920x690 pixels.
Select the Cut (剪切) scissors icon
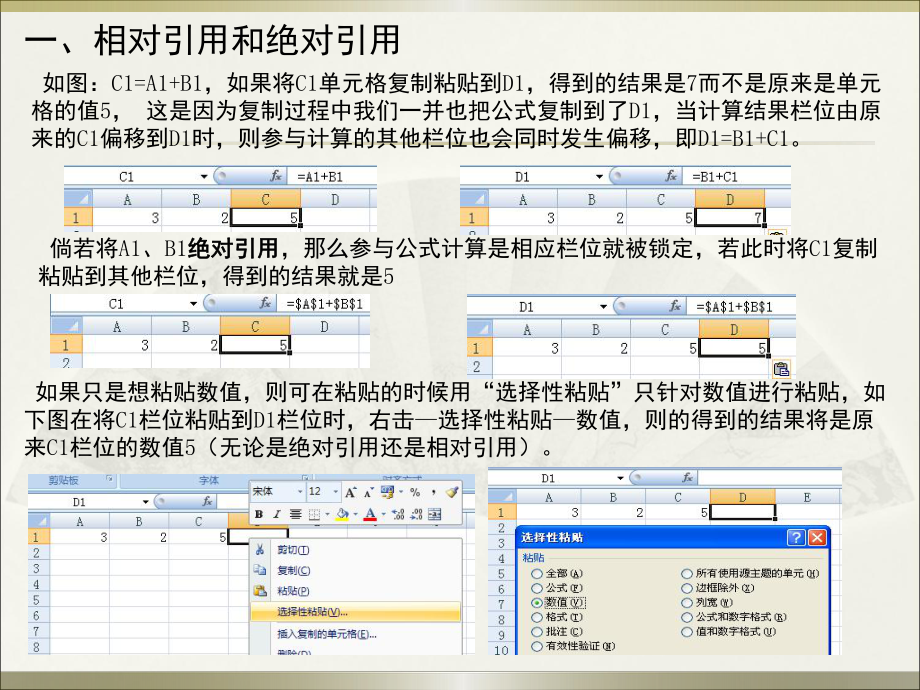[x=259, y=549]
